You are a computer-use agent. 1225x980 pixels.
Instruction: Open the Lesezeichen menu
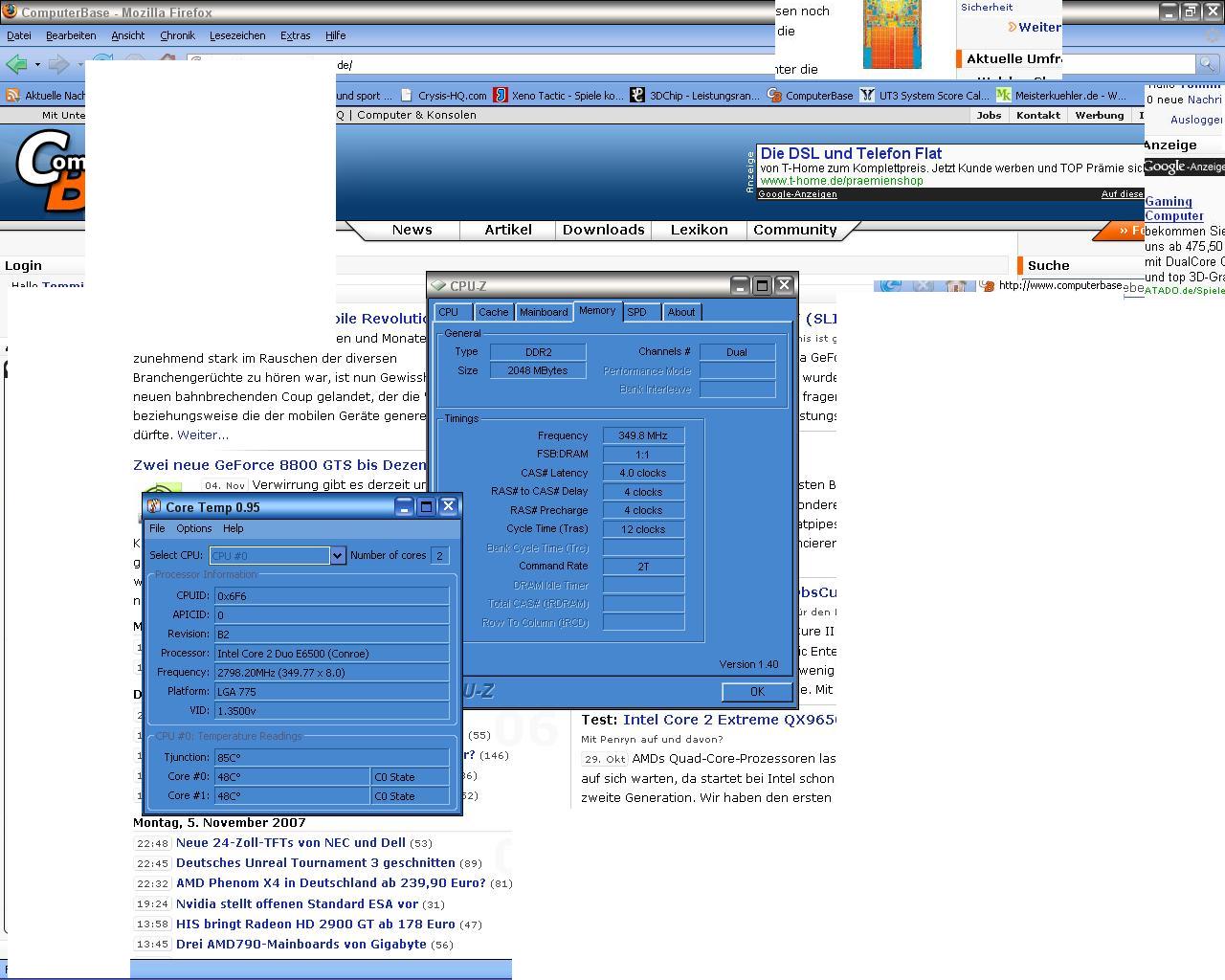(x=237, y=35)
